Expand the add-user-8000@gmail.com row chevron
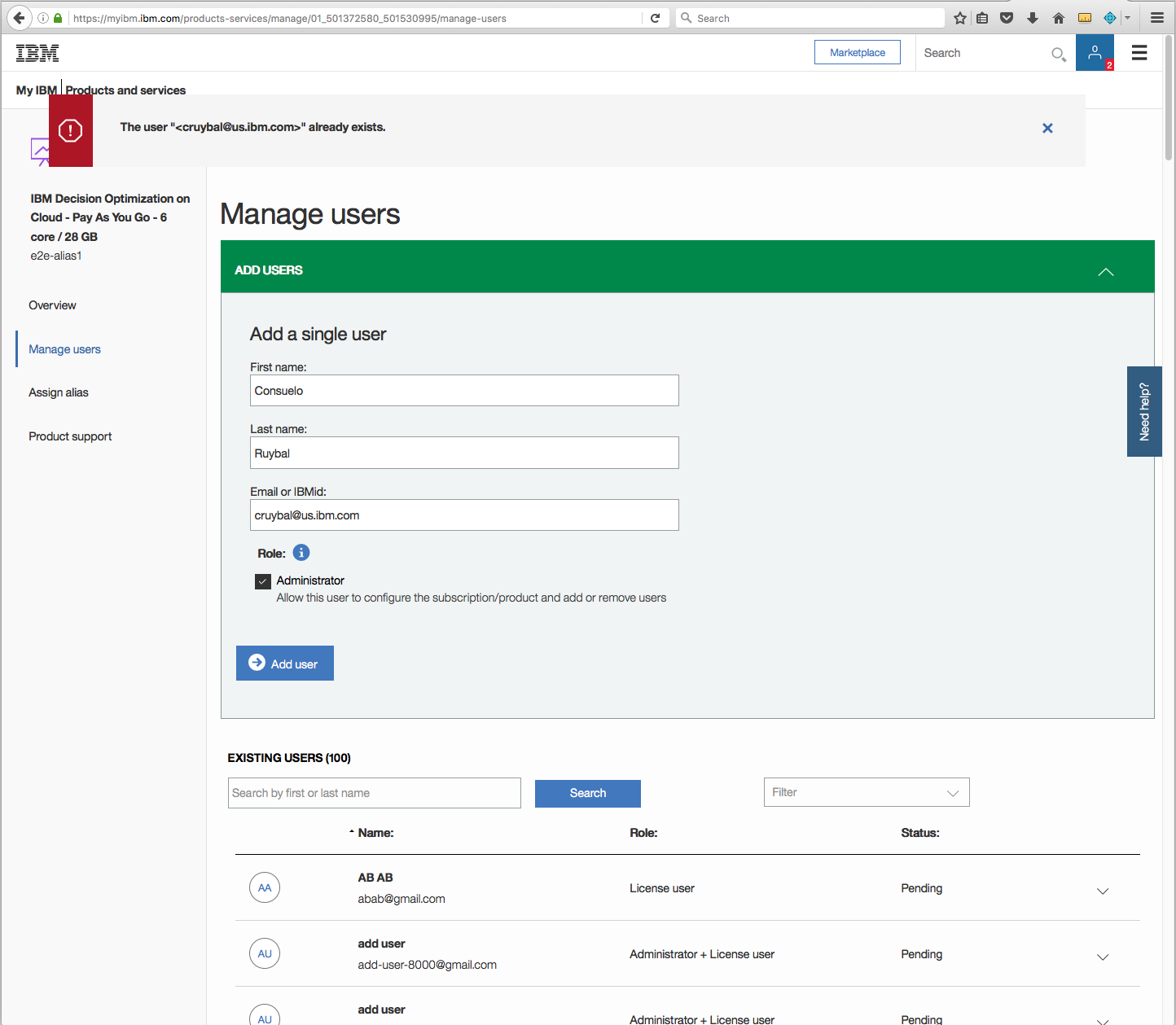This screenshot has height=1025, width=1176. pyautogui.click(x=1103, y=957)
